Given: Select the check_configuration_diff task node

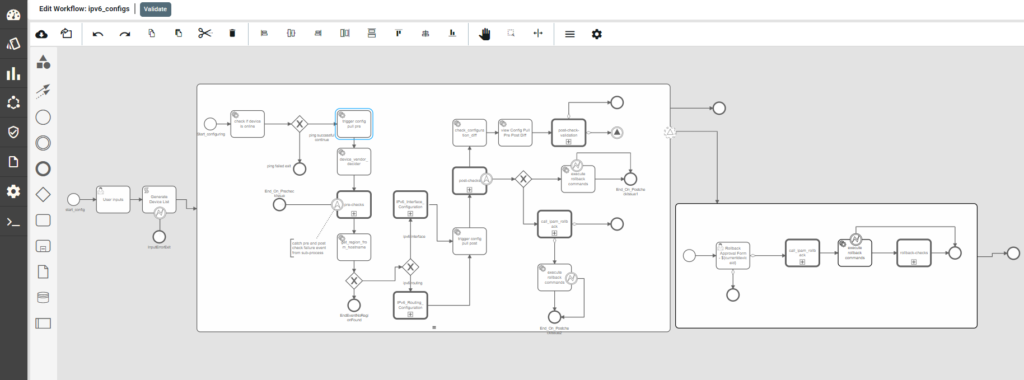Looking at the screenshot, I should click(x=470, y=133).
